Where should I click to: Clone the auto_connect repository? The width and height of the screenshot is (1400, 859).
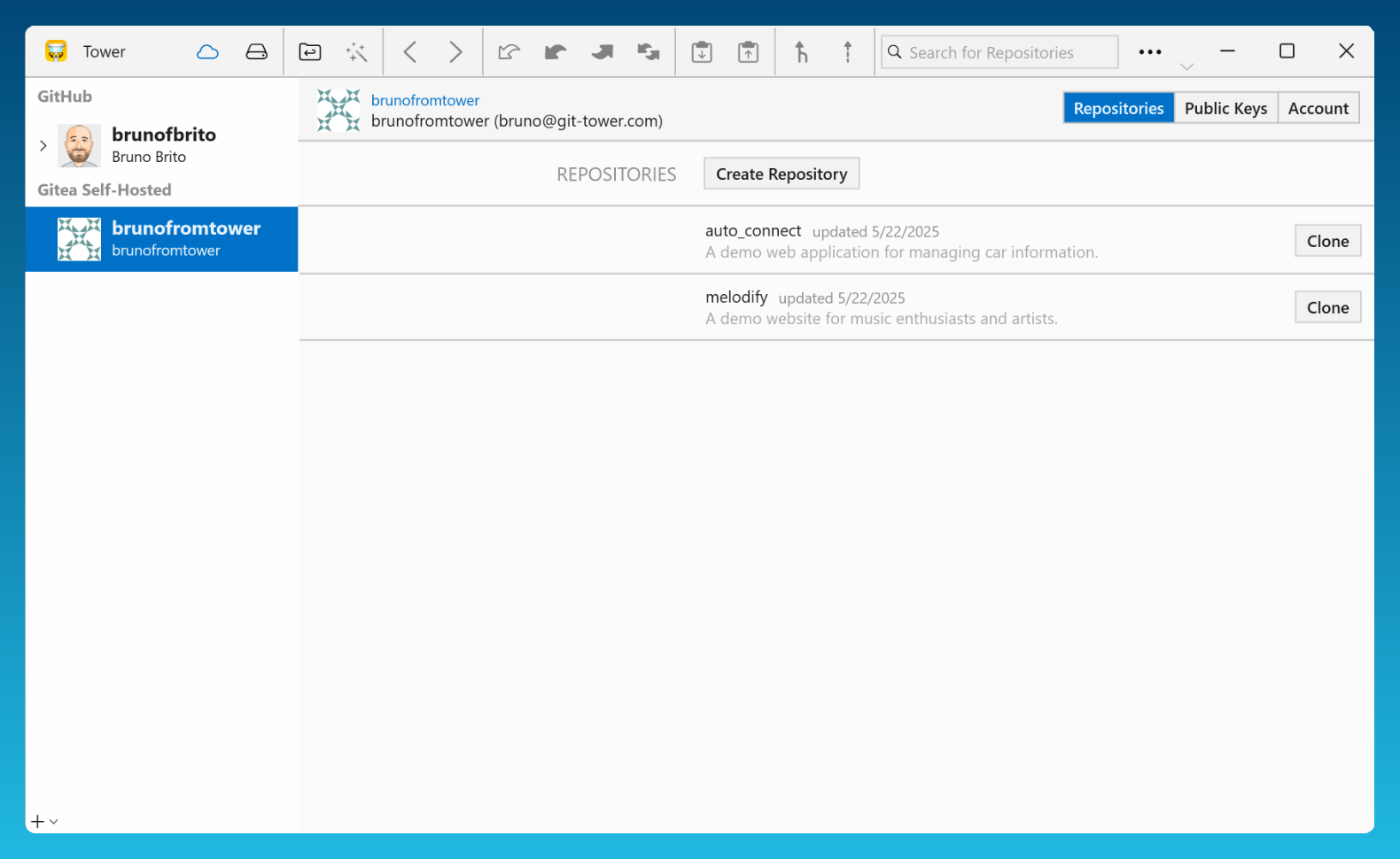click(1326, 241)
